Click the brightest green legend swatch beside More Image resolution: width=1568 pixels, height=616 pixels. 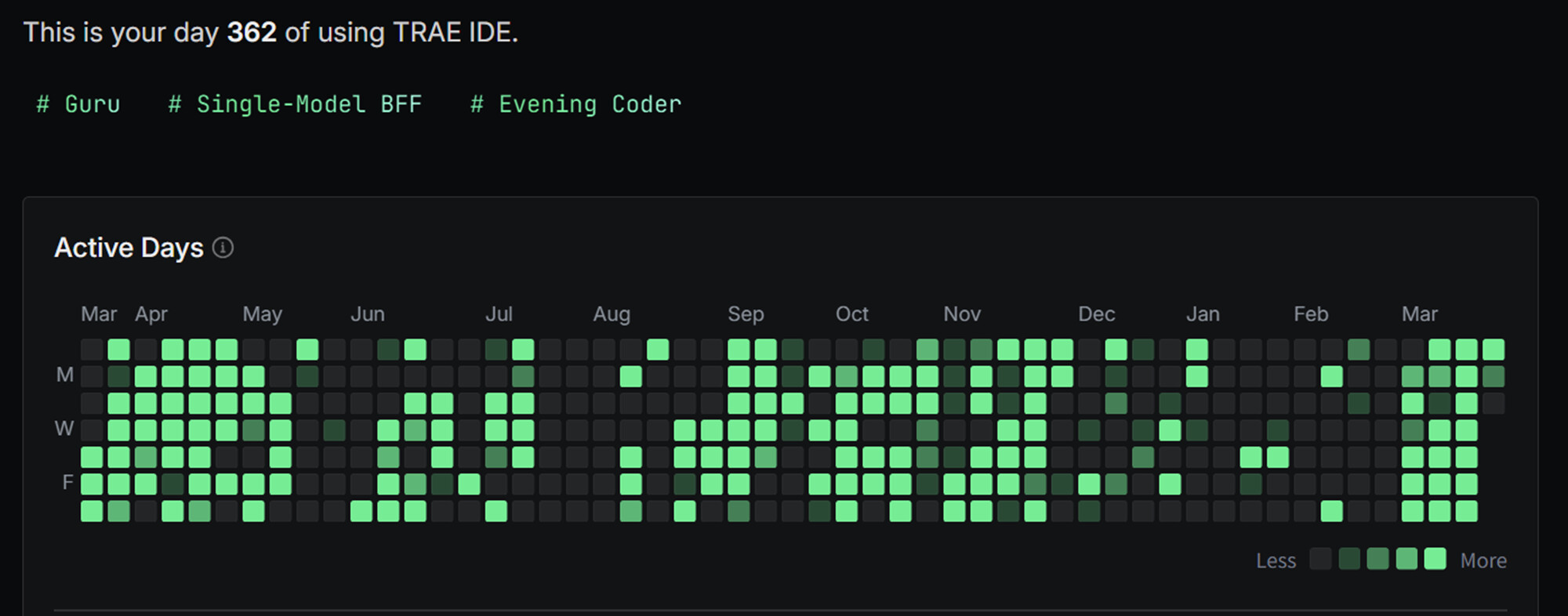tap(1436, 559)
